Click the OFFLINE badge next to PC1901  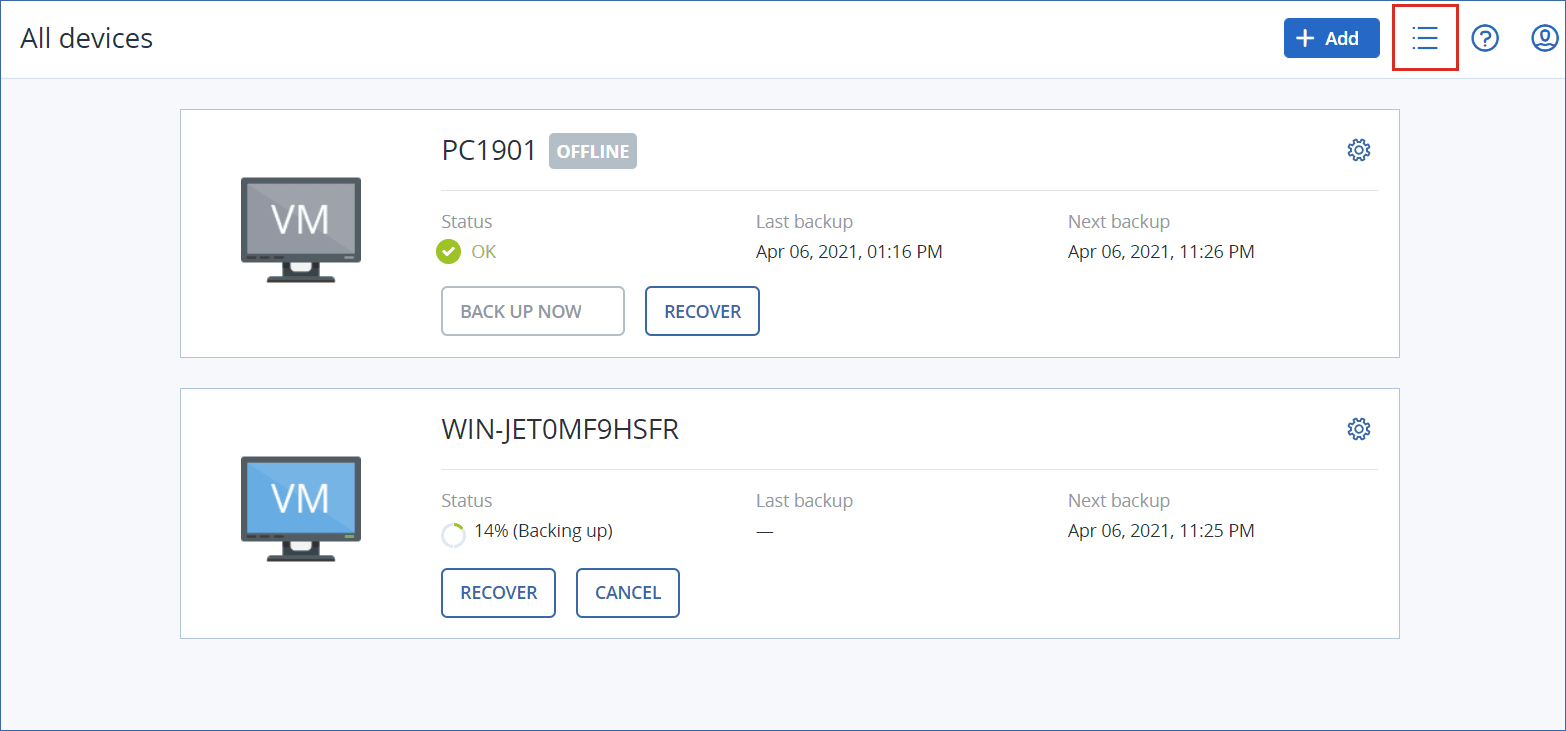(x=593, y=151)
